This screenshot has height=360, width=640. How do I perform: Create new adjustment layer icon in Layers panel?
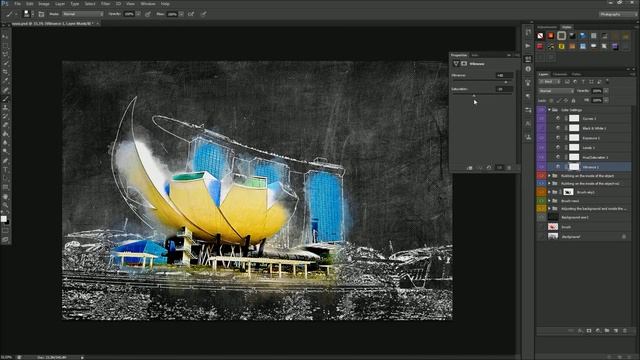598,331
